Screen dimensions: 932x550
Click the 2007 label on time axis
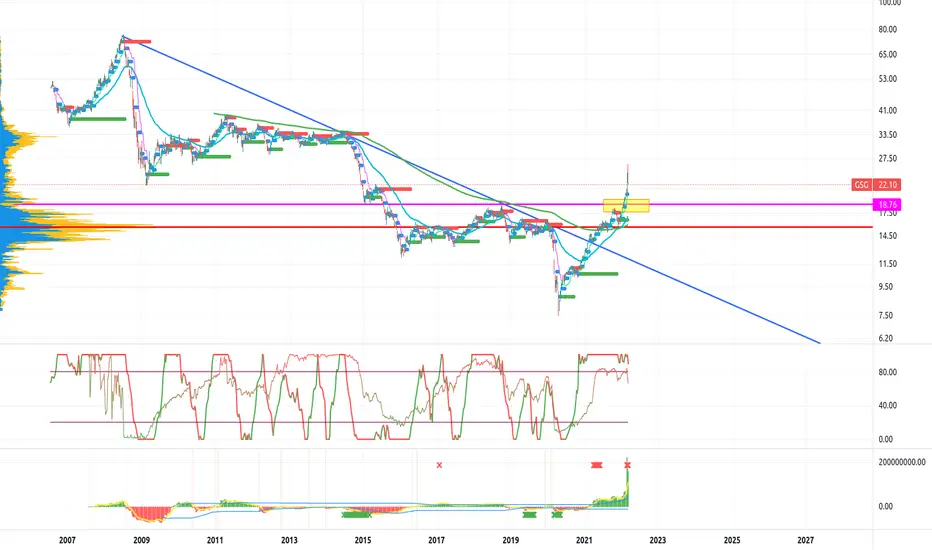[67, 540]
